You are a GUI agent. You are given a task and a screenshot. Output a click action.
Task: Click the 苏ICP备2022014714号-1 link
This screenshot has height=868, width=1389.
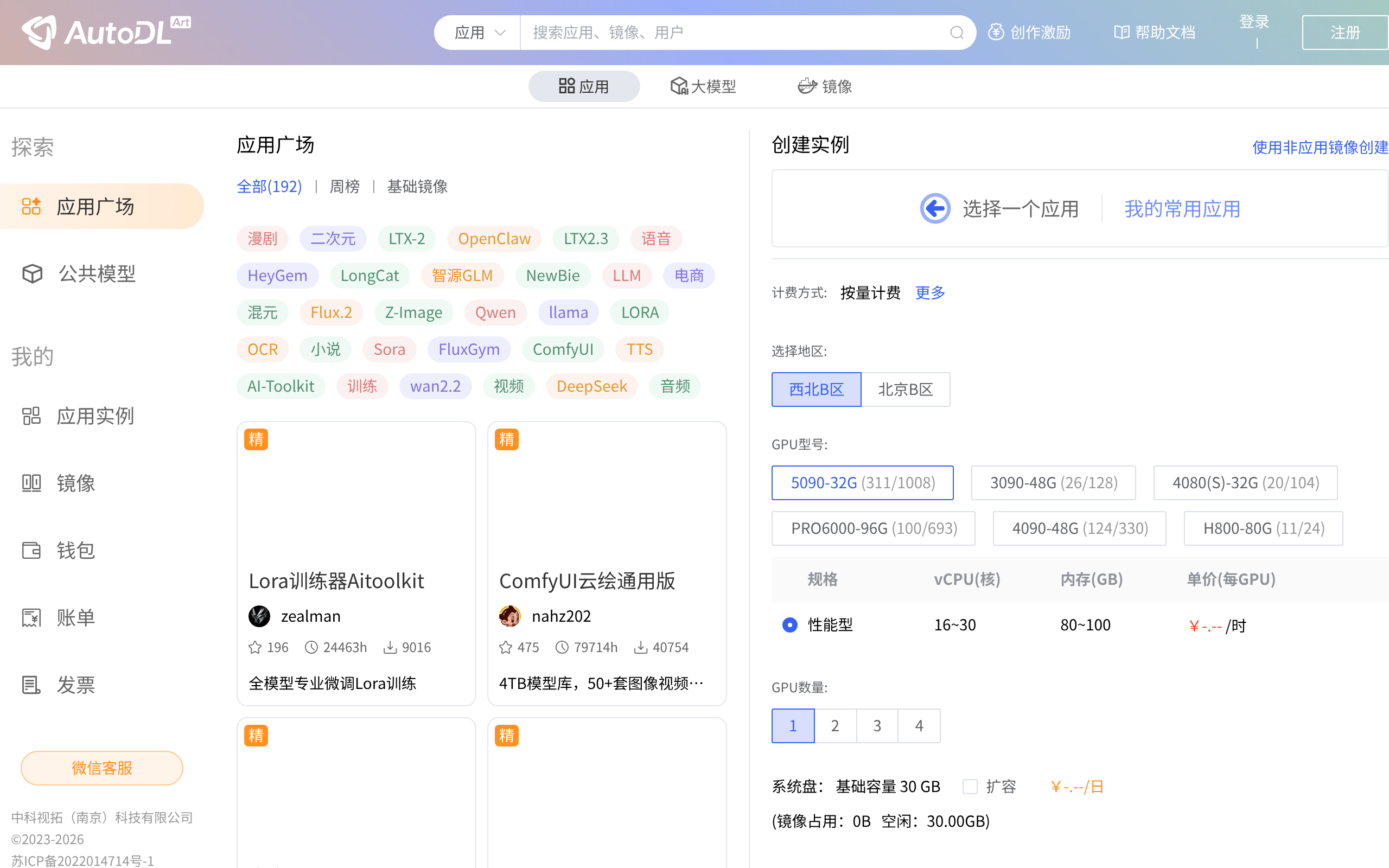82,860
